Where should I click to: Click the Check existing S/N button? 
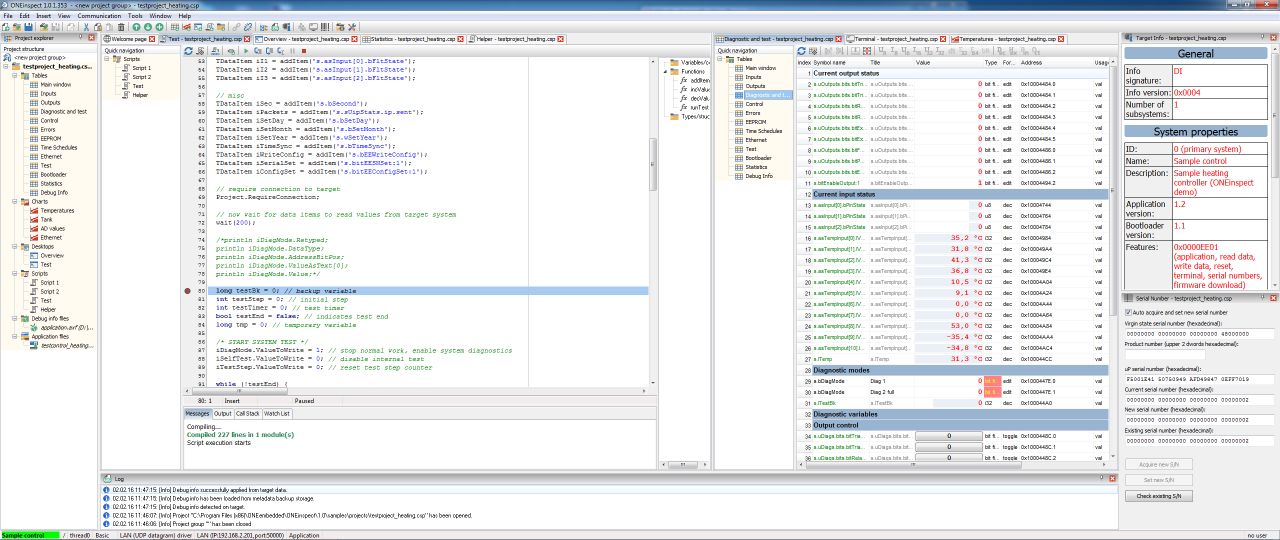pyautogui.click(x=1158, y=496)
